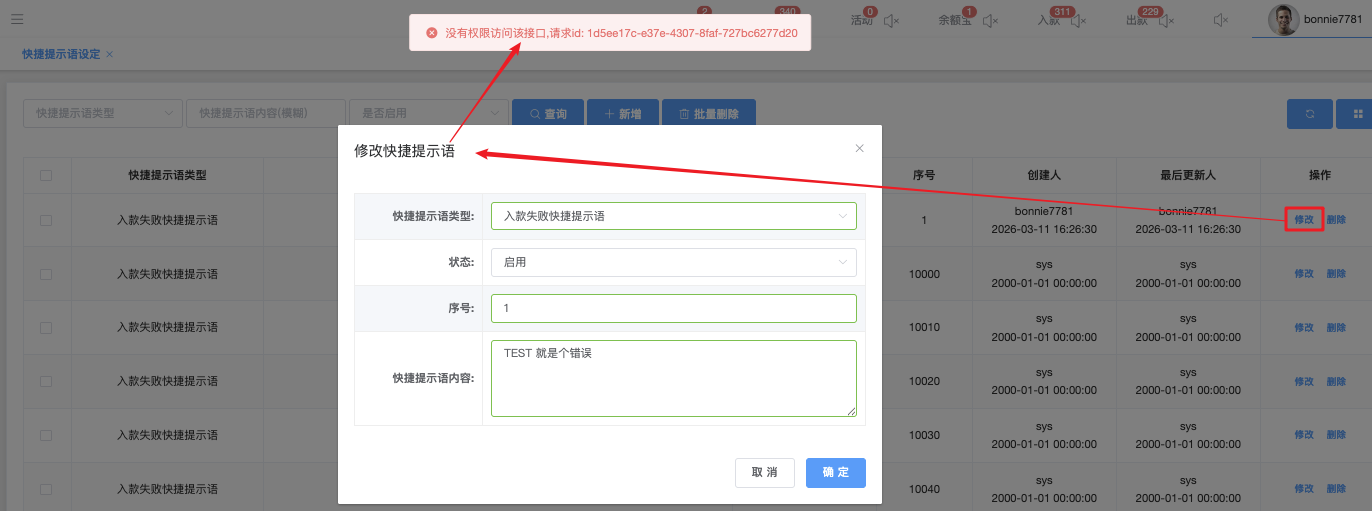
Task: Click the 取消 button in the dialog
Action: pyautogui.click(x=764, y=472)
